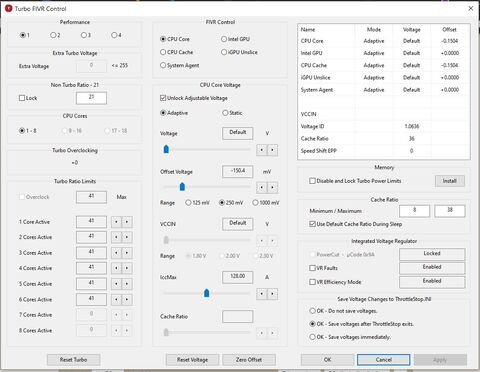Click the CPU Cache row in table

[383, 65]
